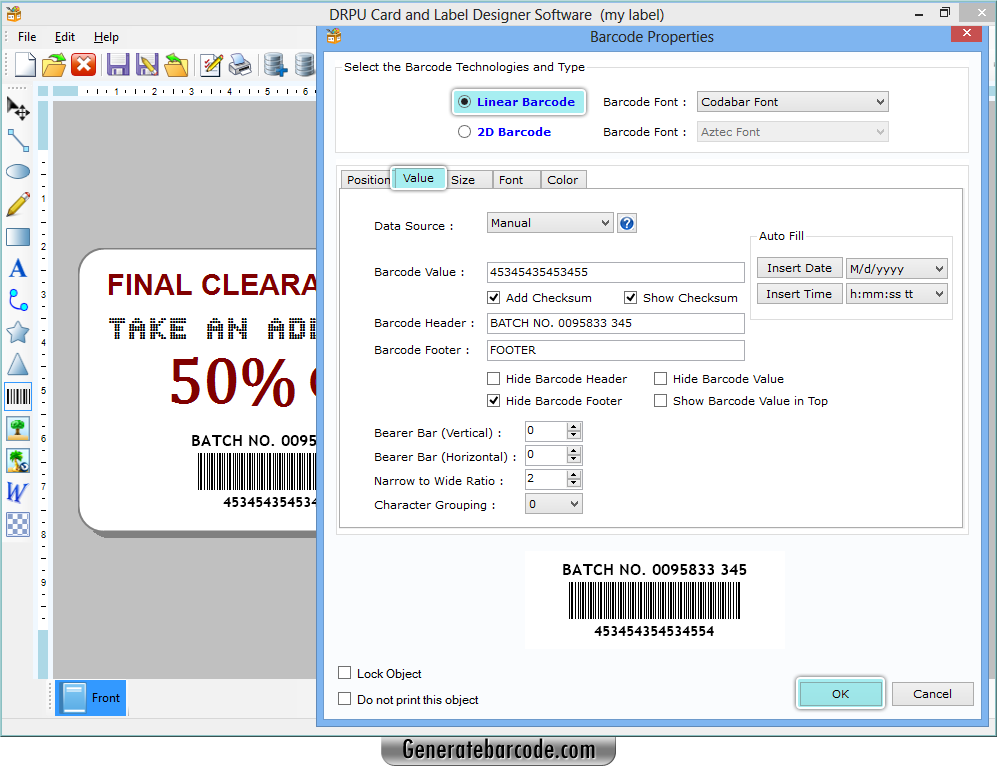Select the curve arc tool
Image resolution: width=997 pixels, height=766 pixels.
click(18, 300)
